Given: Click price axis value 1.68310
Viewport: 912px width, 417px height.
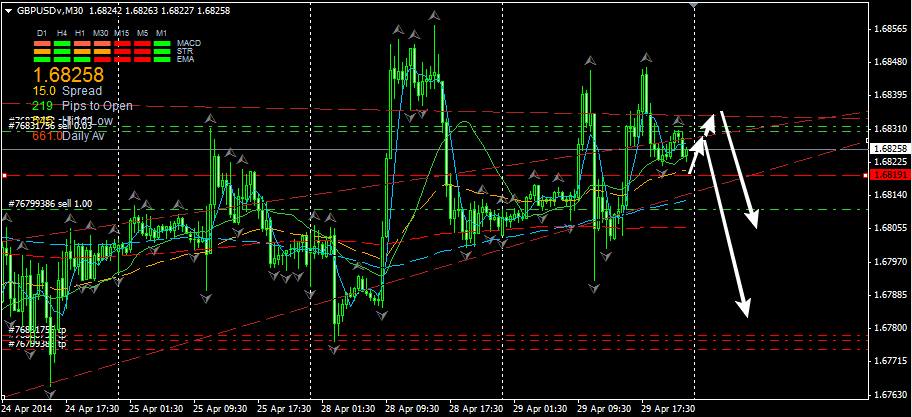Looking at the screenshot, I should tap(890, 128).
